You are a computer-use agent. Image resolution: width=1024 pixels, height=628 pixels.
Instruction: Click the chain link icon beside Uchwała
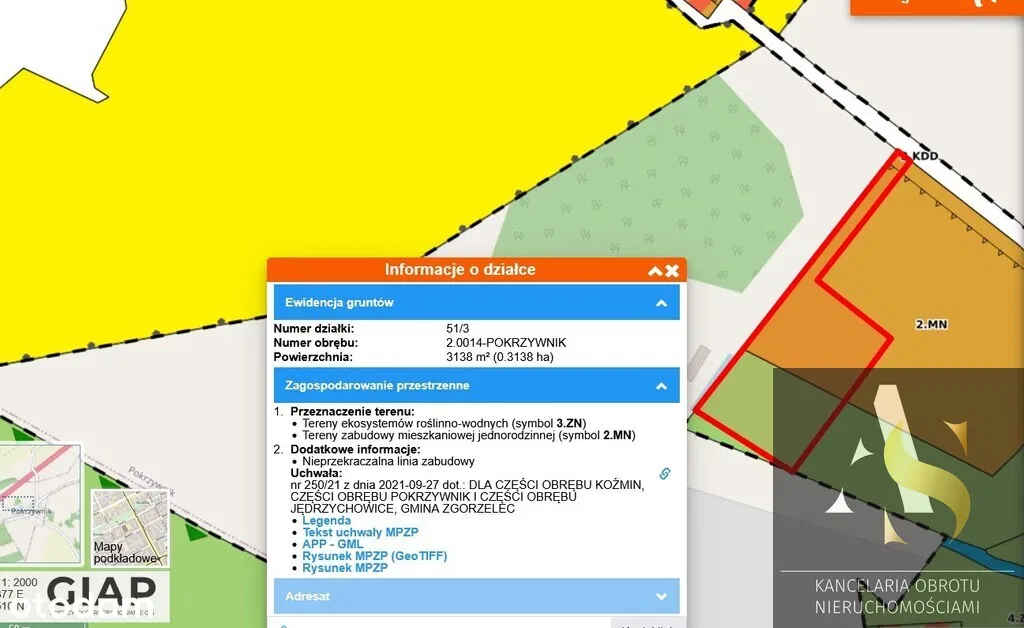pos(662,473)
